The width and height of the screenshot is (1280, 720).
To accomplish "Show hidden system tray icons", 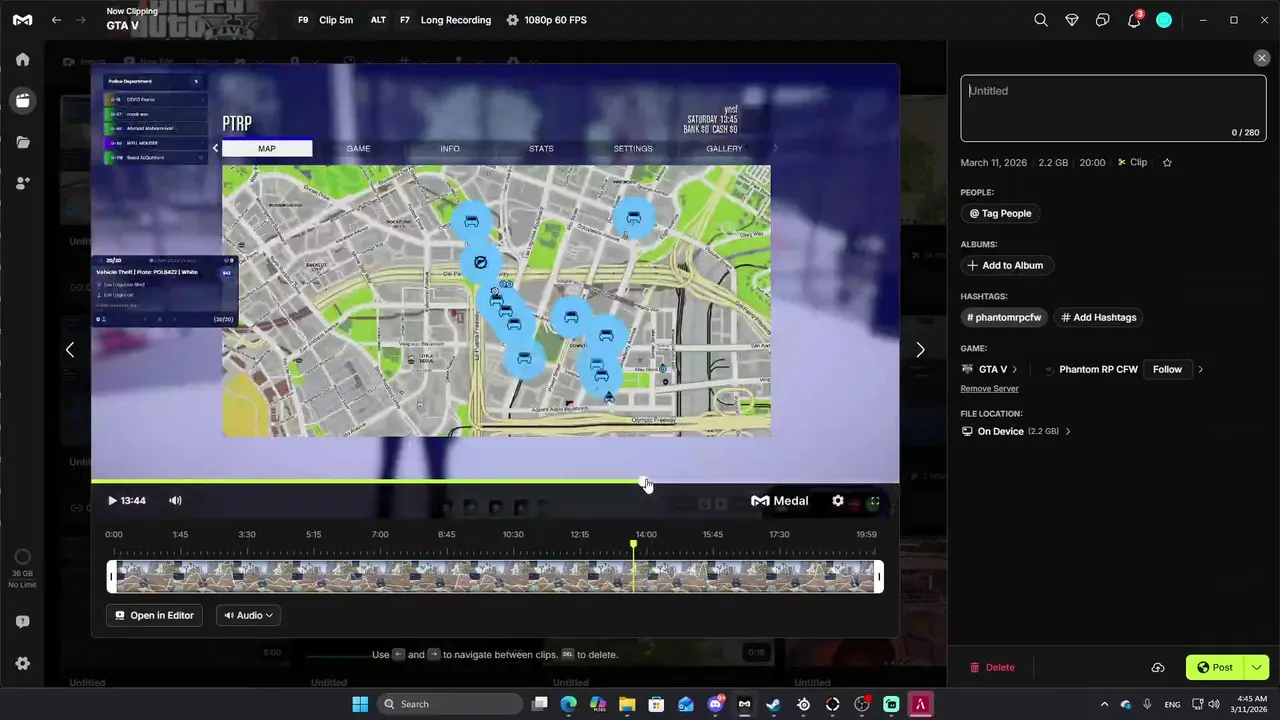I will pos(1104,704).
